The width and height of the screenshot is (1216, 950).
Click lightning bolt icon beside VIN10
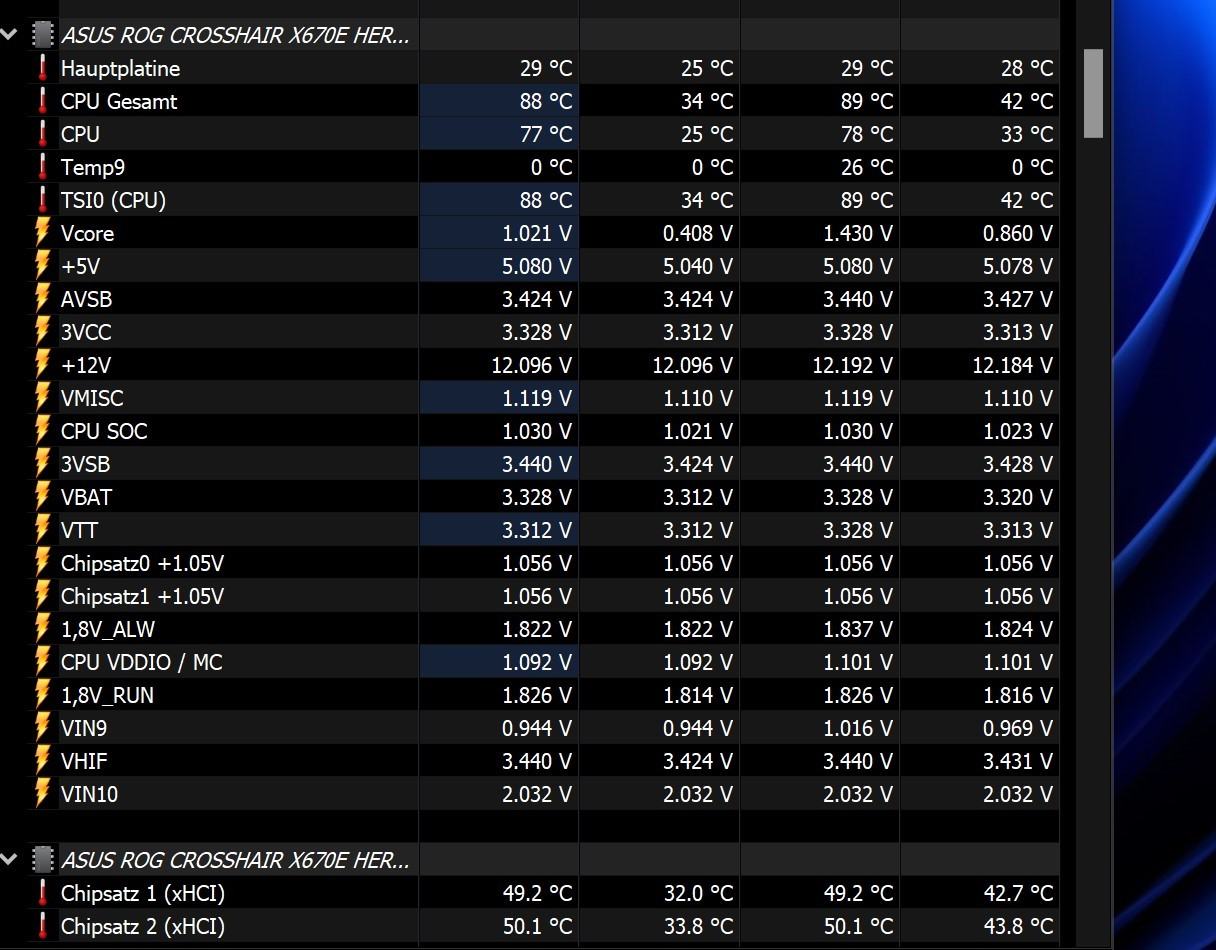[42, 794]
